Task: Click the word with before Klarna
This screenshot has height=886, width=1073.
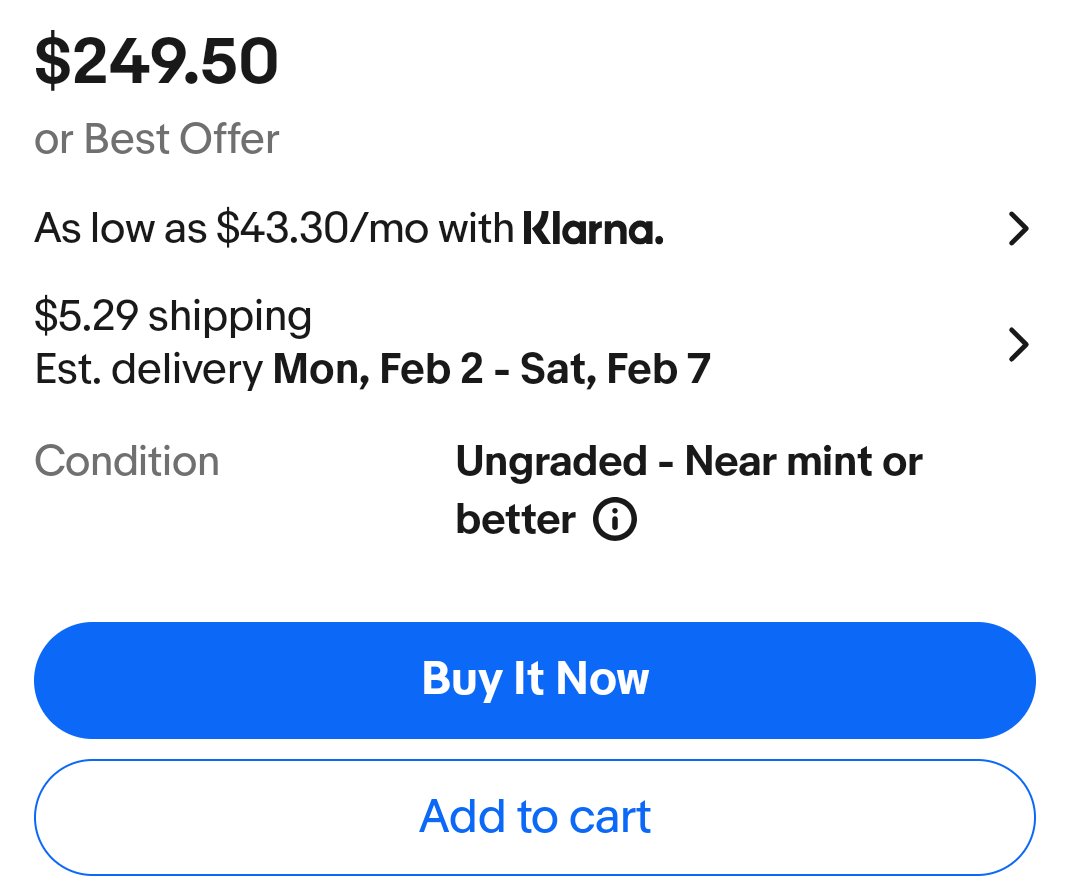Action: tap(475, 230)
